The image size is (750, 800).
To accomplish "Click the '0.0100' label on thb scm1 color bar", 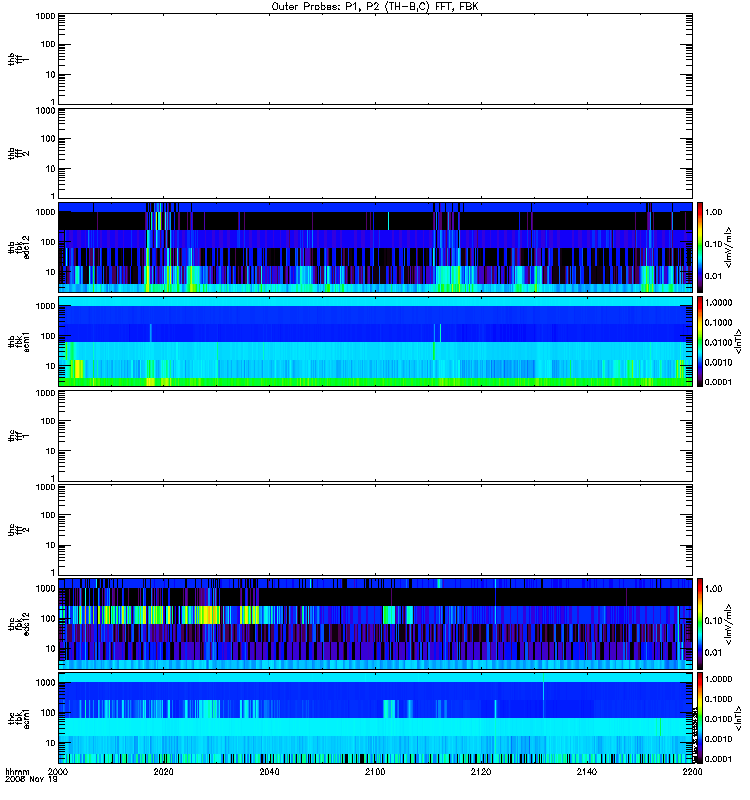I will click(718, 342).
